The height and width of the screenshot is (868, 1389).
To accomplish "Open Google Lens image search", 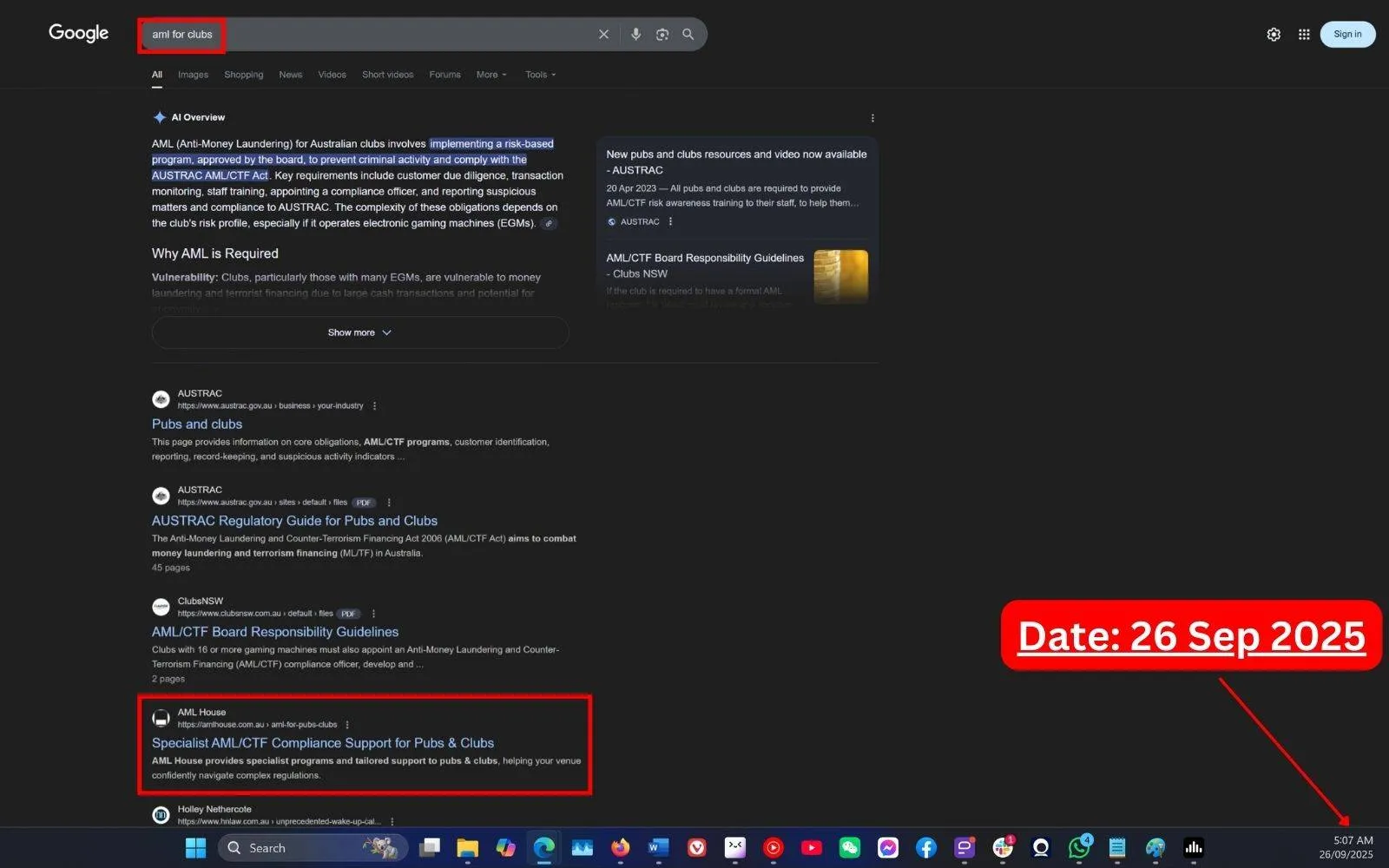I will [x=662, y=34].
